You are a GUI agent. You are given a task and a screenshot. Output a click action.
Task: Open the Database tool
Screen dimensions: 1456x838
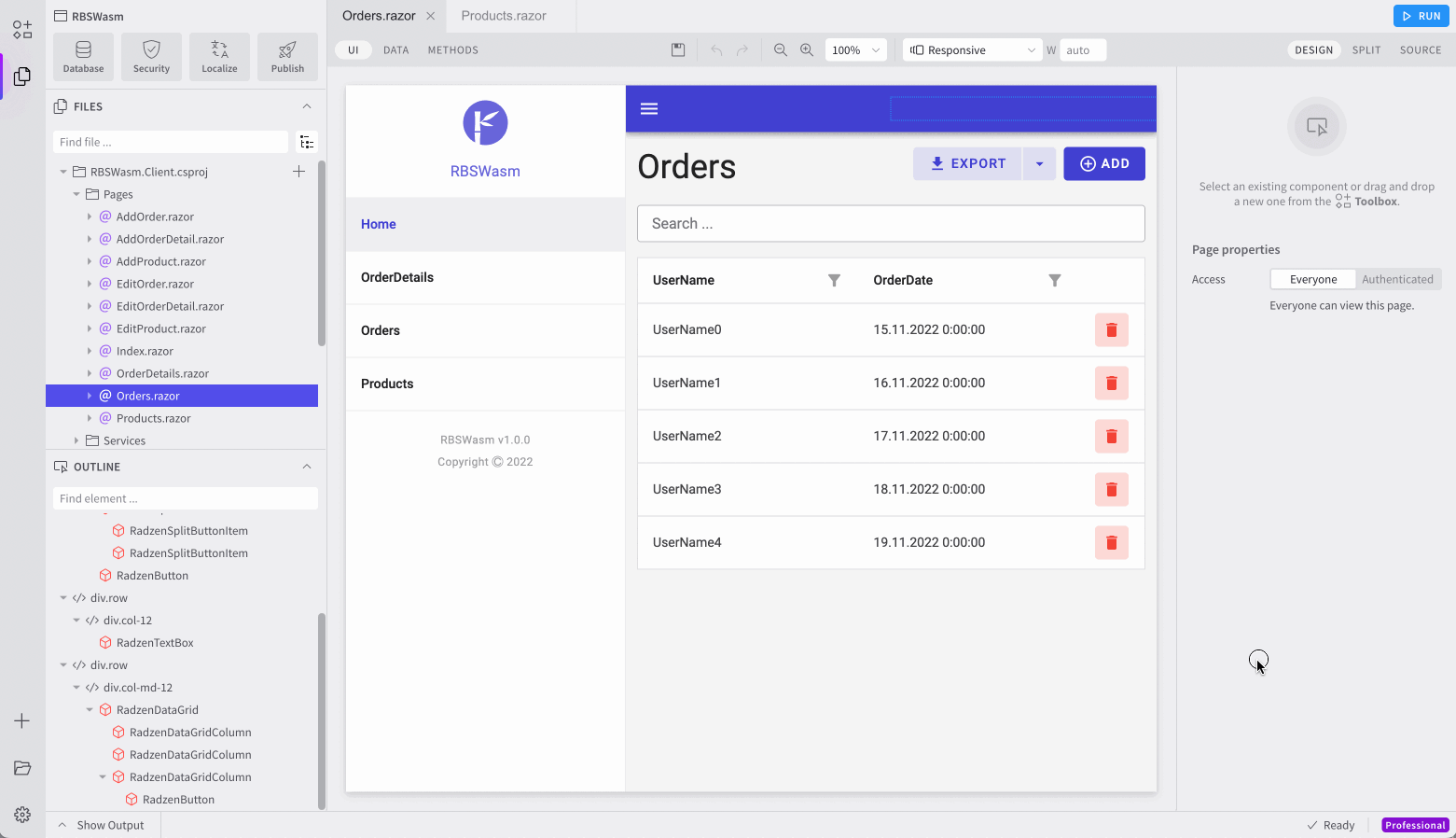(x=83, y=57)
